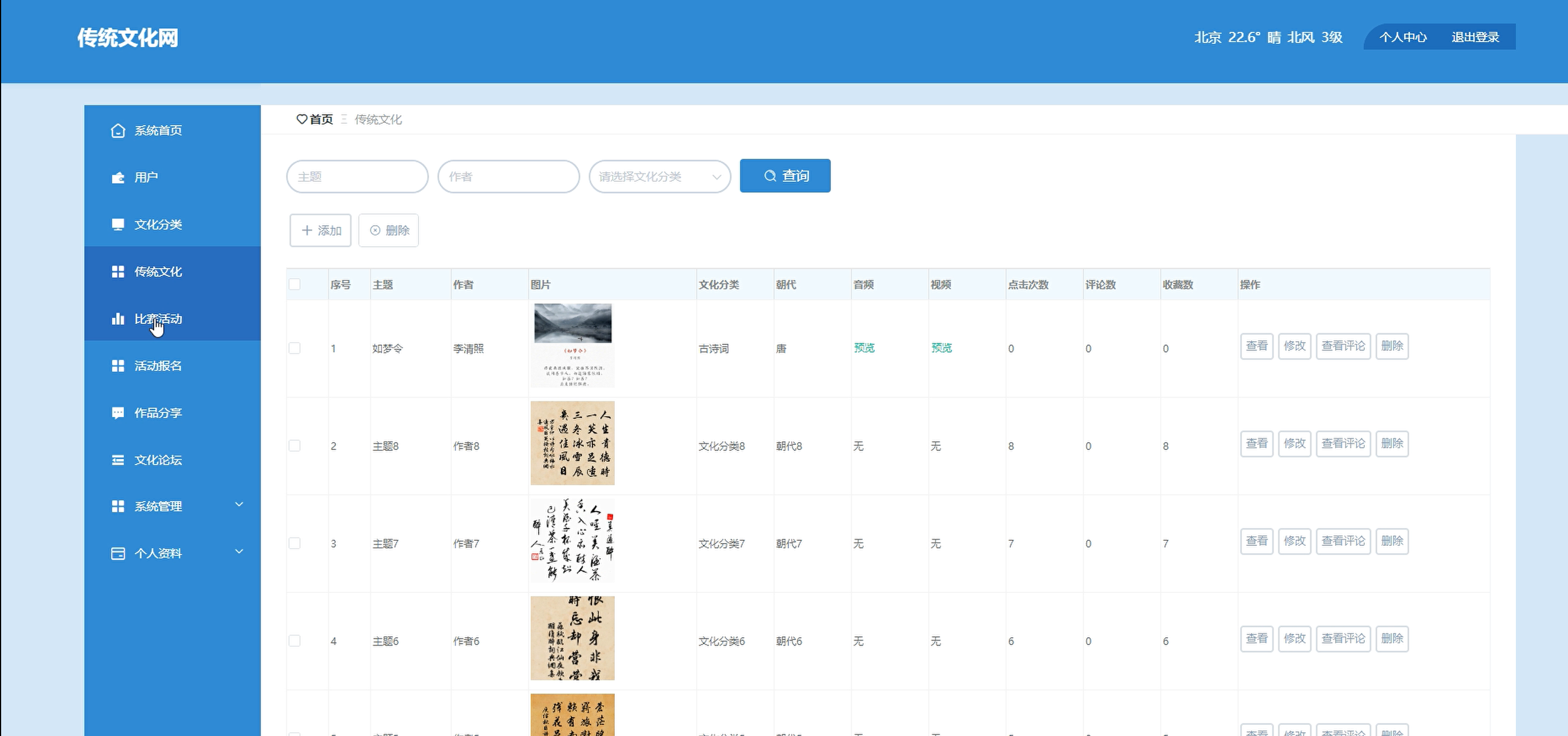Click the user icon beside 用户
Image resolution: width=1568 pixels, height=736 pixels.
click(118, 177)
